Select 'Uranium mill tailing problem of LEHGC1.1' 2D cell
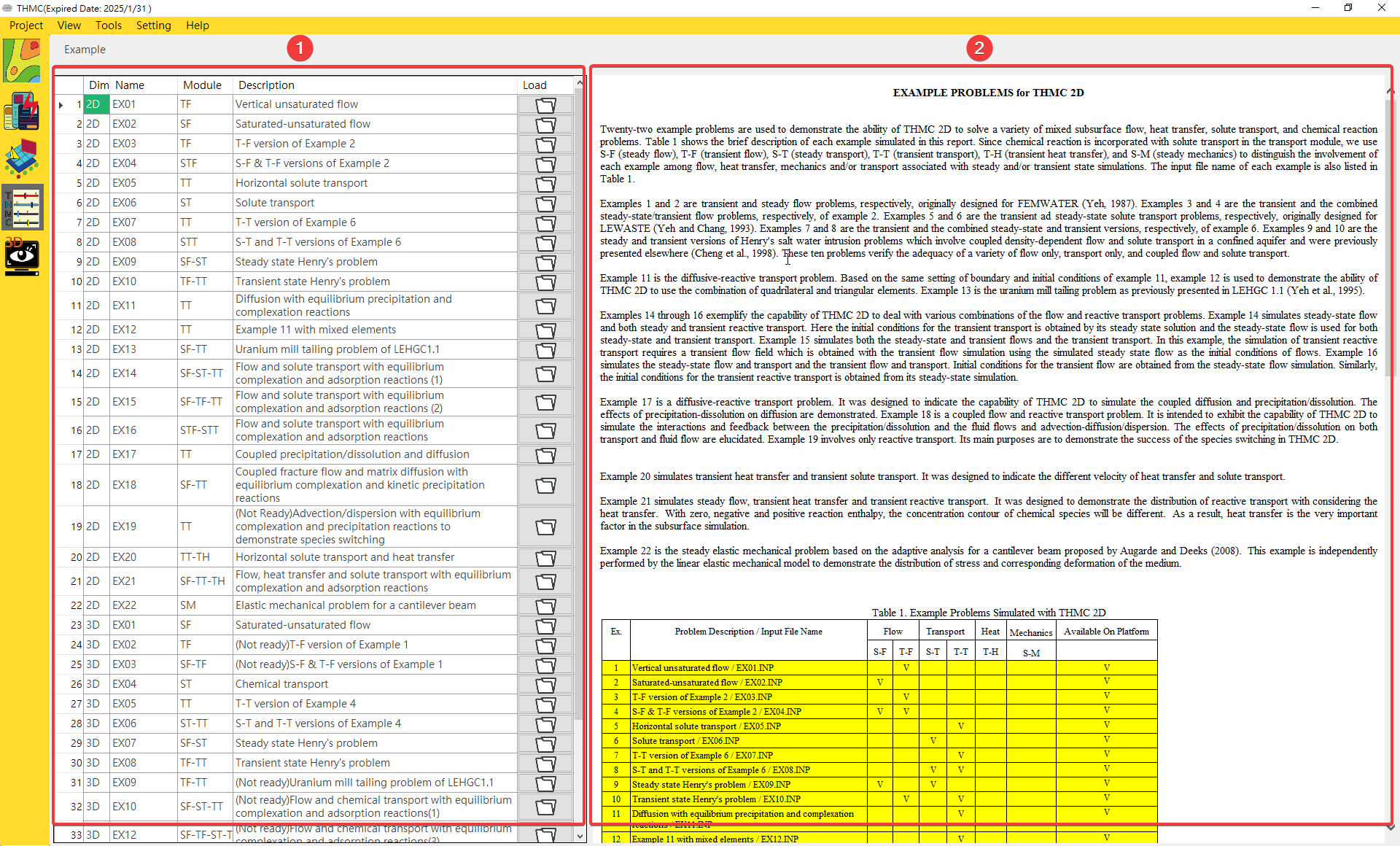This screenshot has height=846, width=1400. (x=97, y=349)
